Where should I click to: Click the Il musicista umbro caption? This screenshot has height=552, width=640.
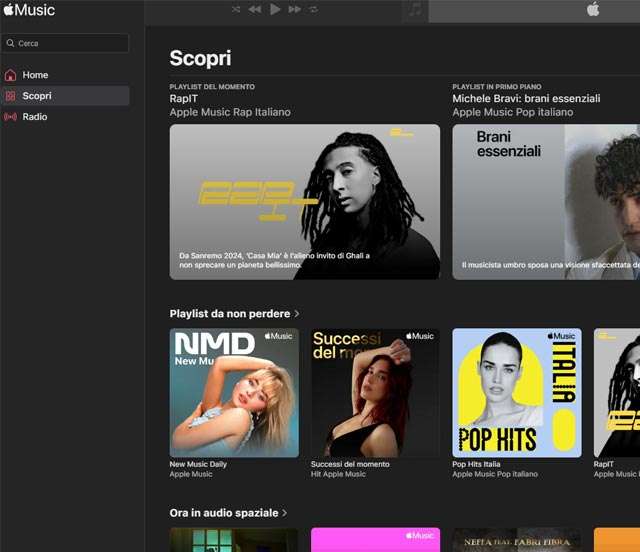pos(551,265)
